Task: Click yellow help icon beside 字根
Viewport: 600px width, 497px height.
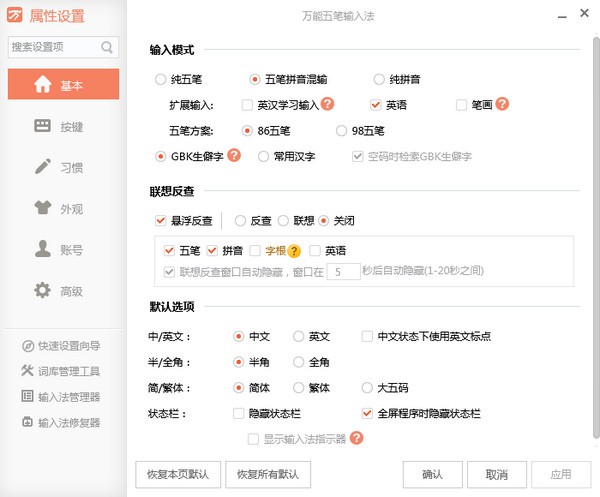Action: tap(294, 251)
